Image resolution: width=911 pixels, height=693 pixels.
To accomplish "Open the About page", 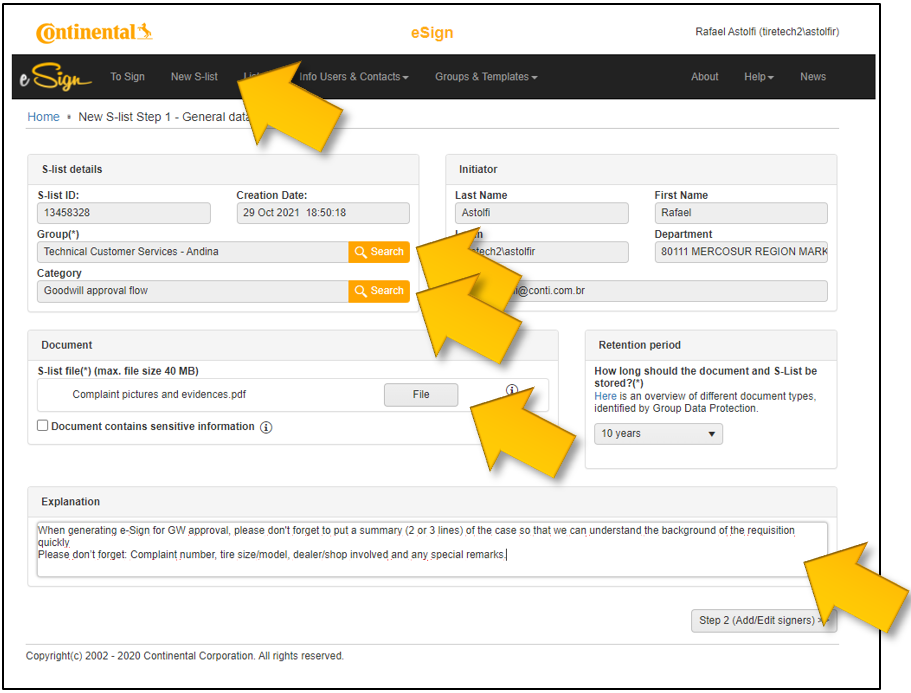I will click(x=704, y=77).
